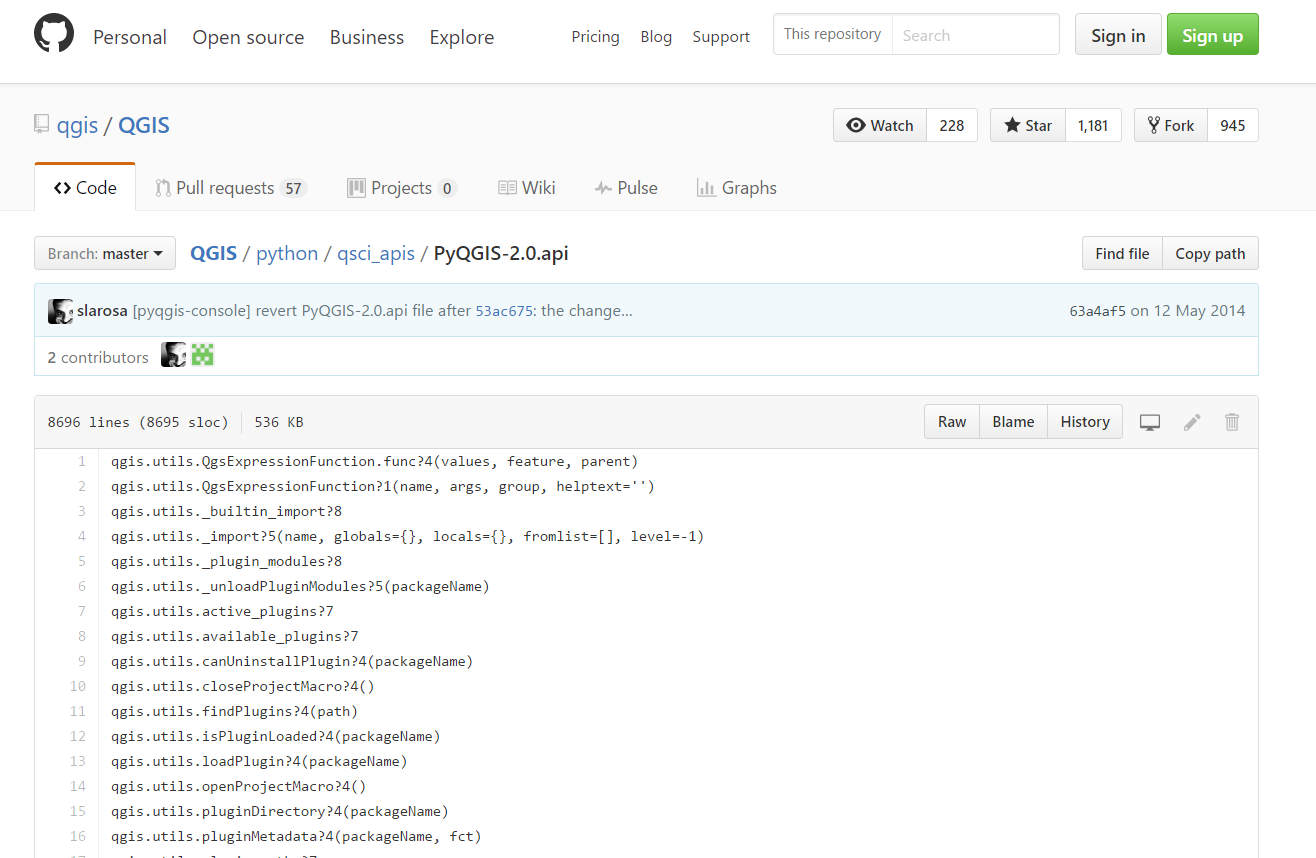Open the file History
Screen dimensions: 1316x858
(x=1085, y=422)
